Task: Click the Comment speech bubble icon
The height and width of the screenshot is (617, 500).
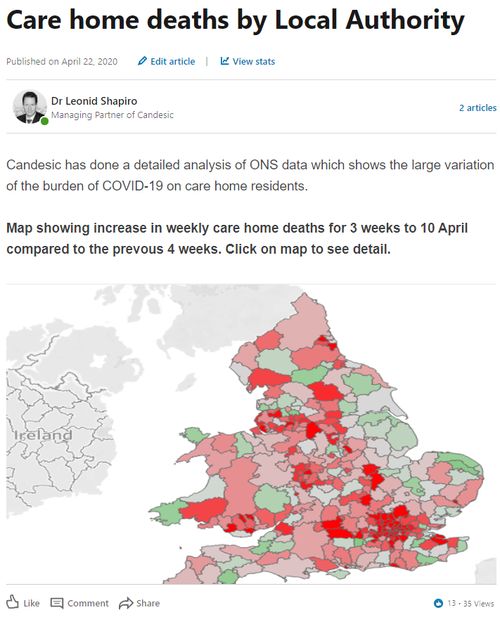Action: coord(57,603)
